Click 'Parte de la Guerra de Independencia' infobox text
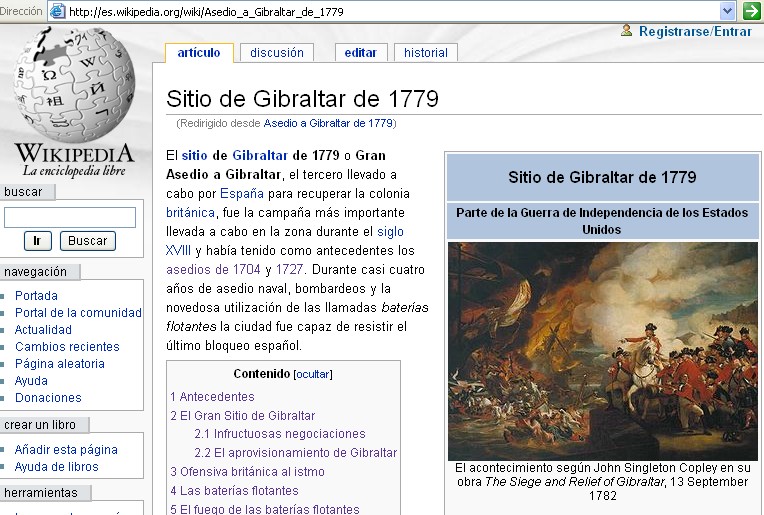The width and height of the screenshot is (764, 515). (602, 221)
